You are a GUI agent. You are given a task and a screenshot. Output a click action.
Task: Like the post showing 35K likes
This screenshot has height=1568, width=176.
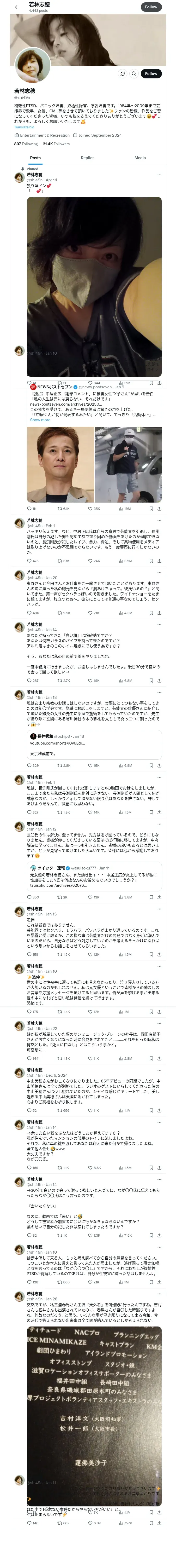pos(90,508)
